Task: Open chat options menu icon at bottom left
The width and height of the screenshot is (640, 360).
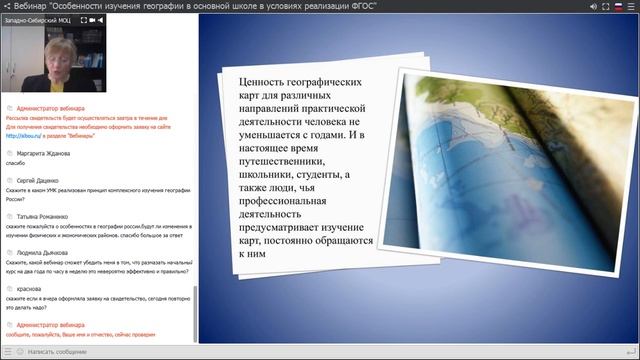Action: click(x=8, y=351)
